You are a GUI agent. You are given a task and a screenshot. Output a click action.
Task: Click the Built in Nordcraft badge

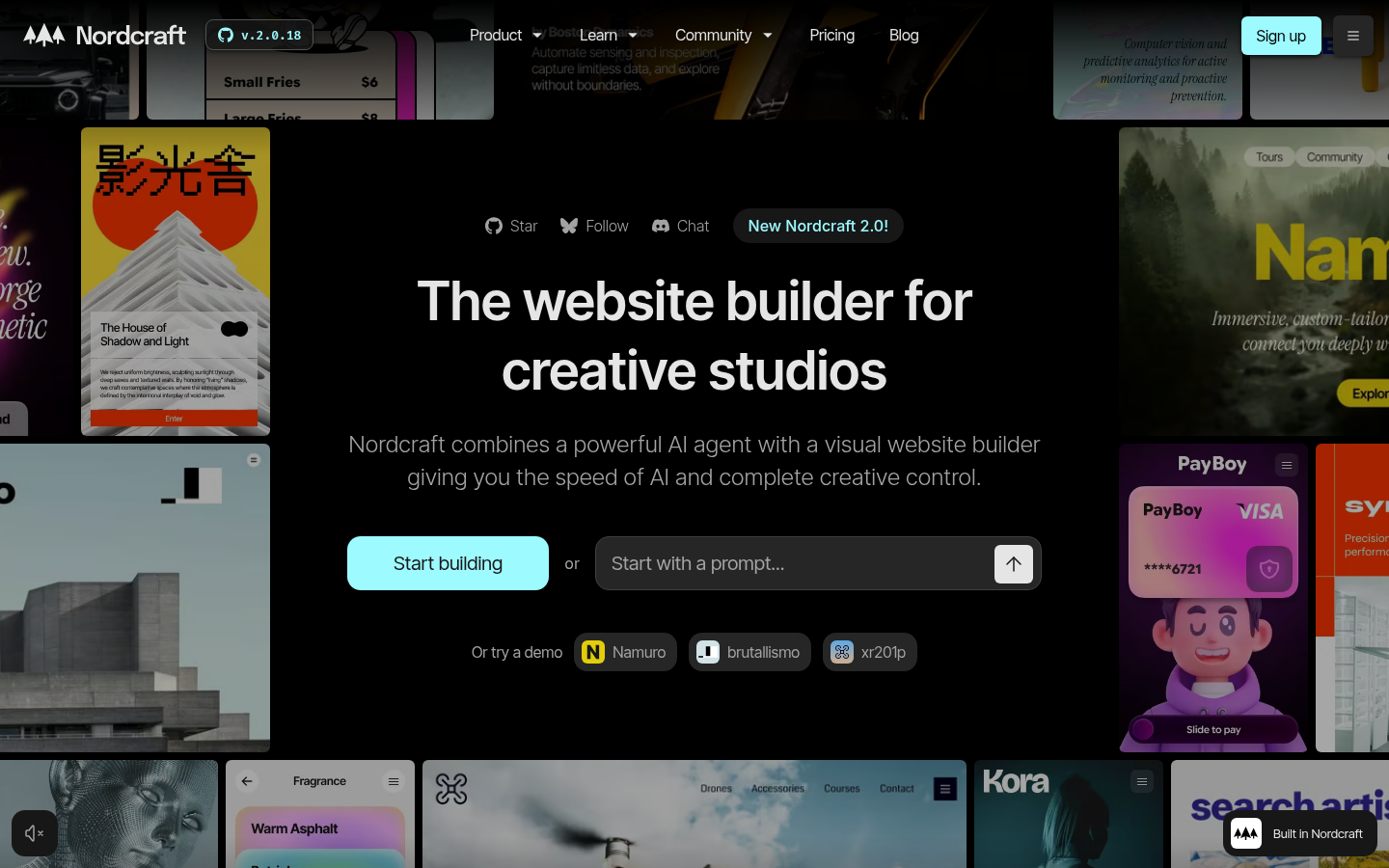pos(1300,833)
